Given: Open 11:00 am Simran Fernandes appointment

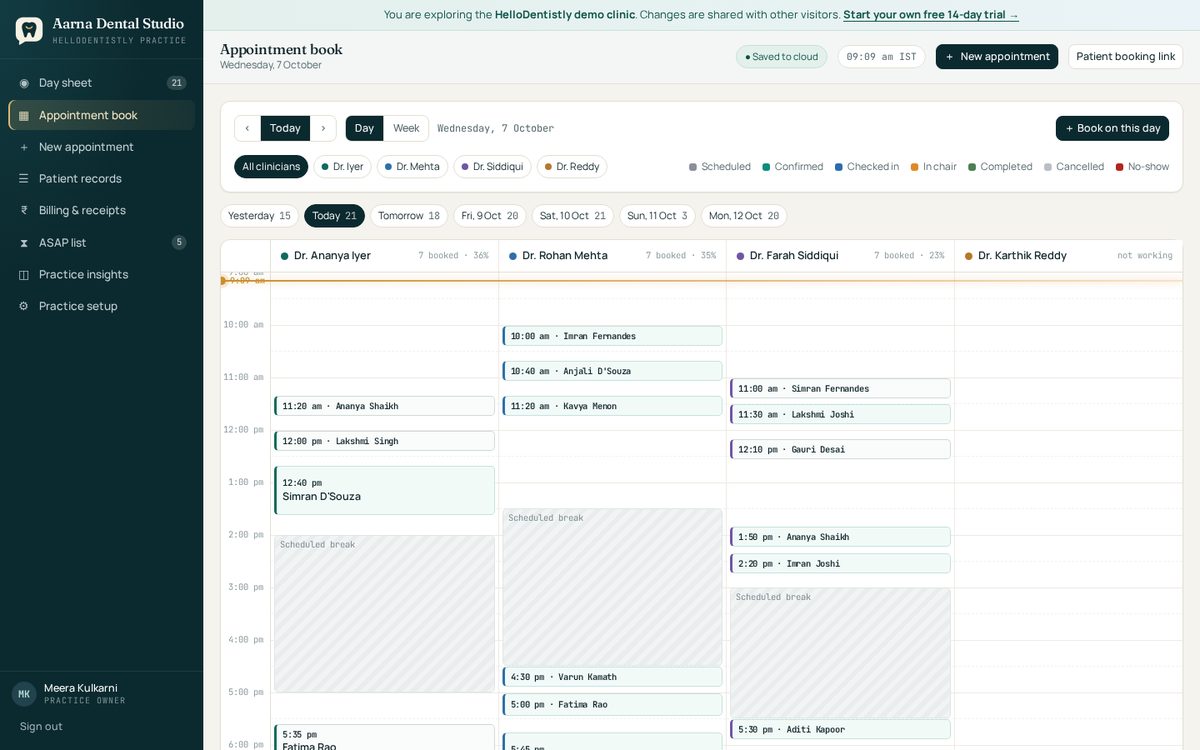Looking at the screenshot, I should [840, 388].
